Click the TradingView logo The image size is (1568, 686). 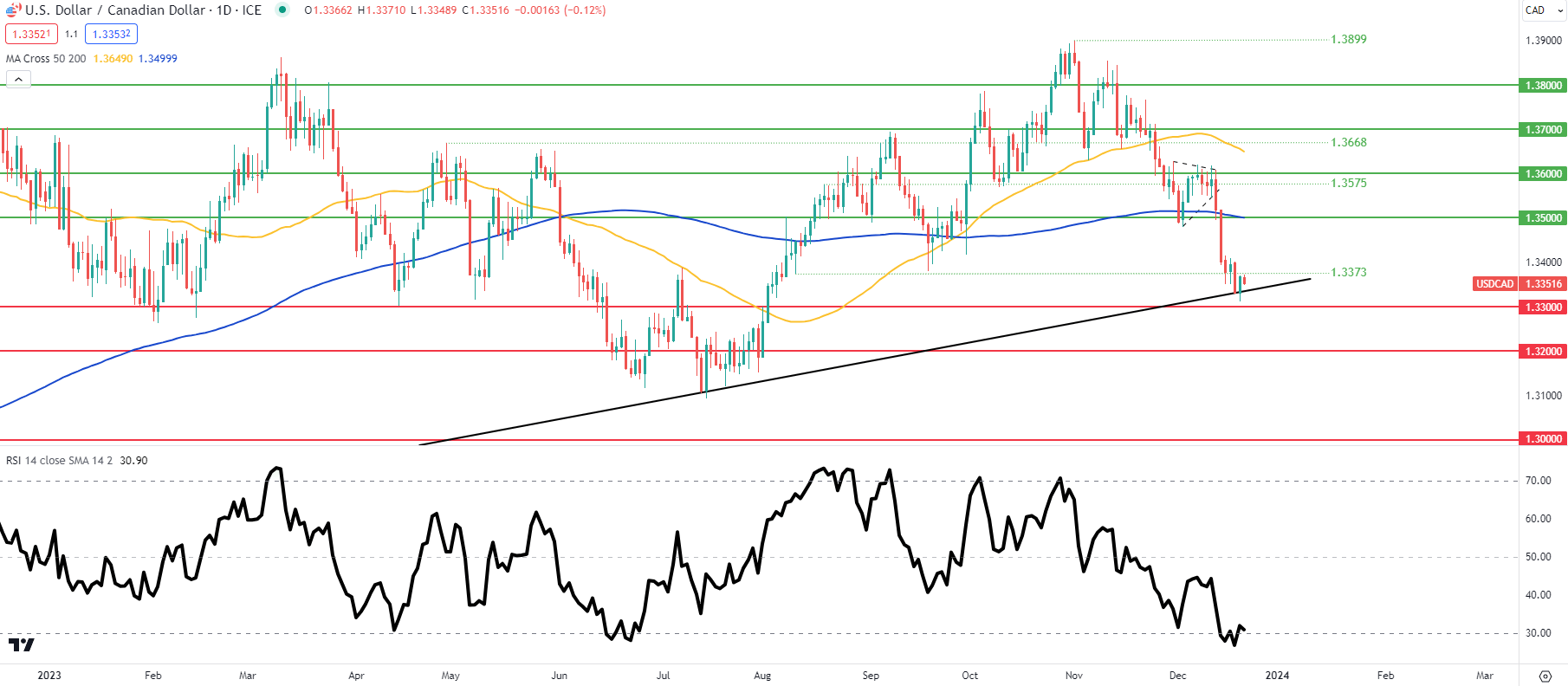click(x=21, y=644)
